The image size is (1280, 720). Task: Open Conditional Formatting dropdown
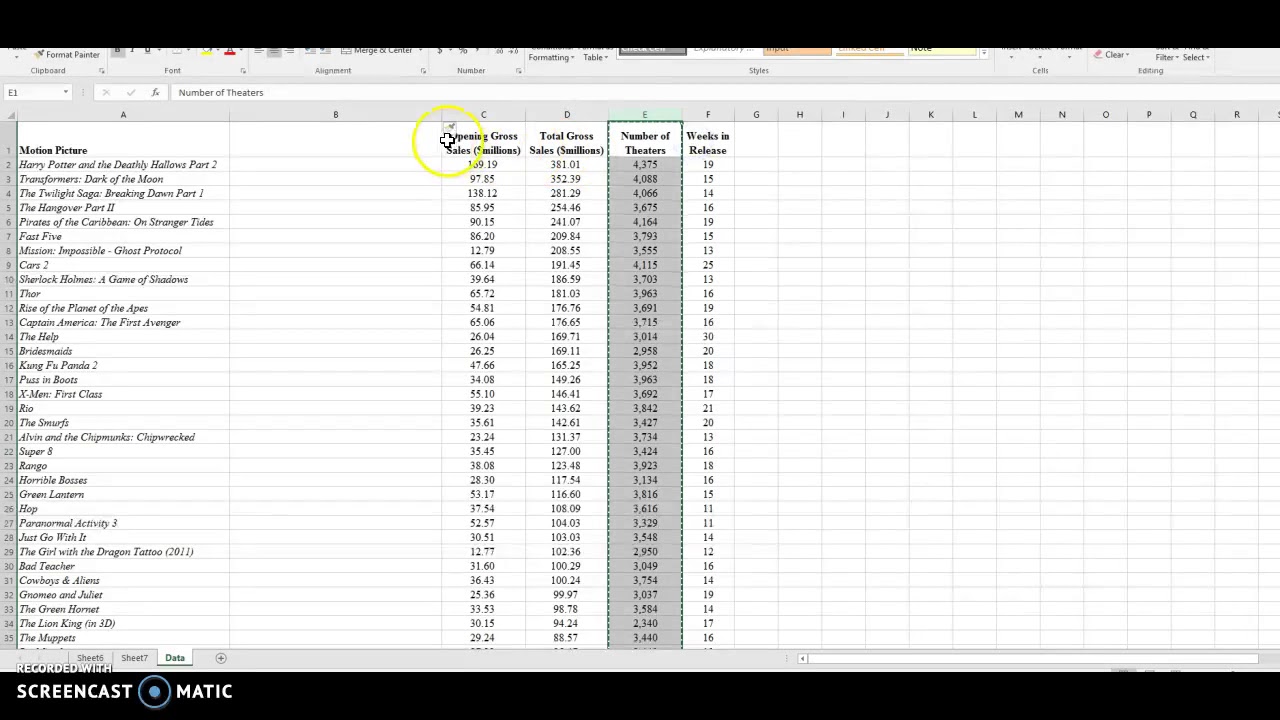tap(552, 54)
